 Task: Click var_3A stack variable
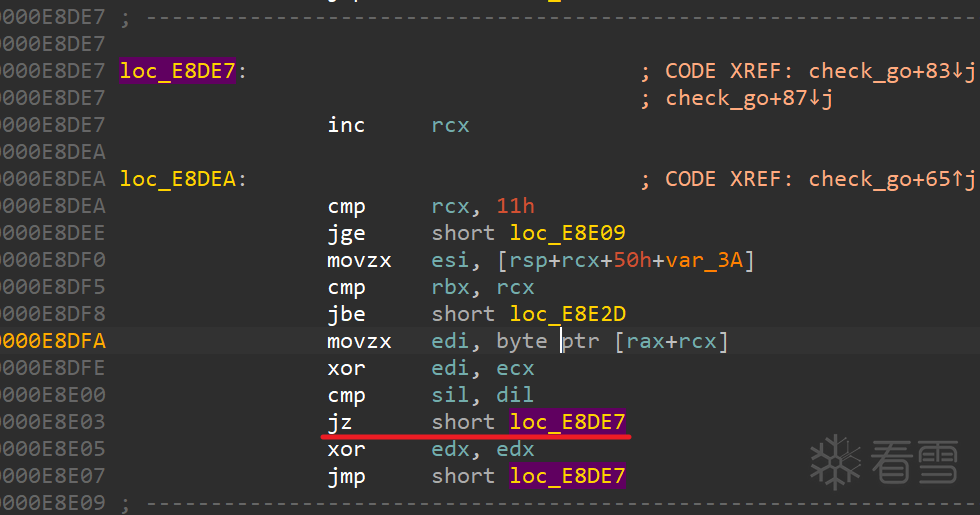(x=704, y=260)
